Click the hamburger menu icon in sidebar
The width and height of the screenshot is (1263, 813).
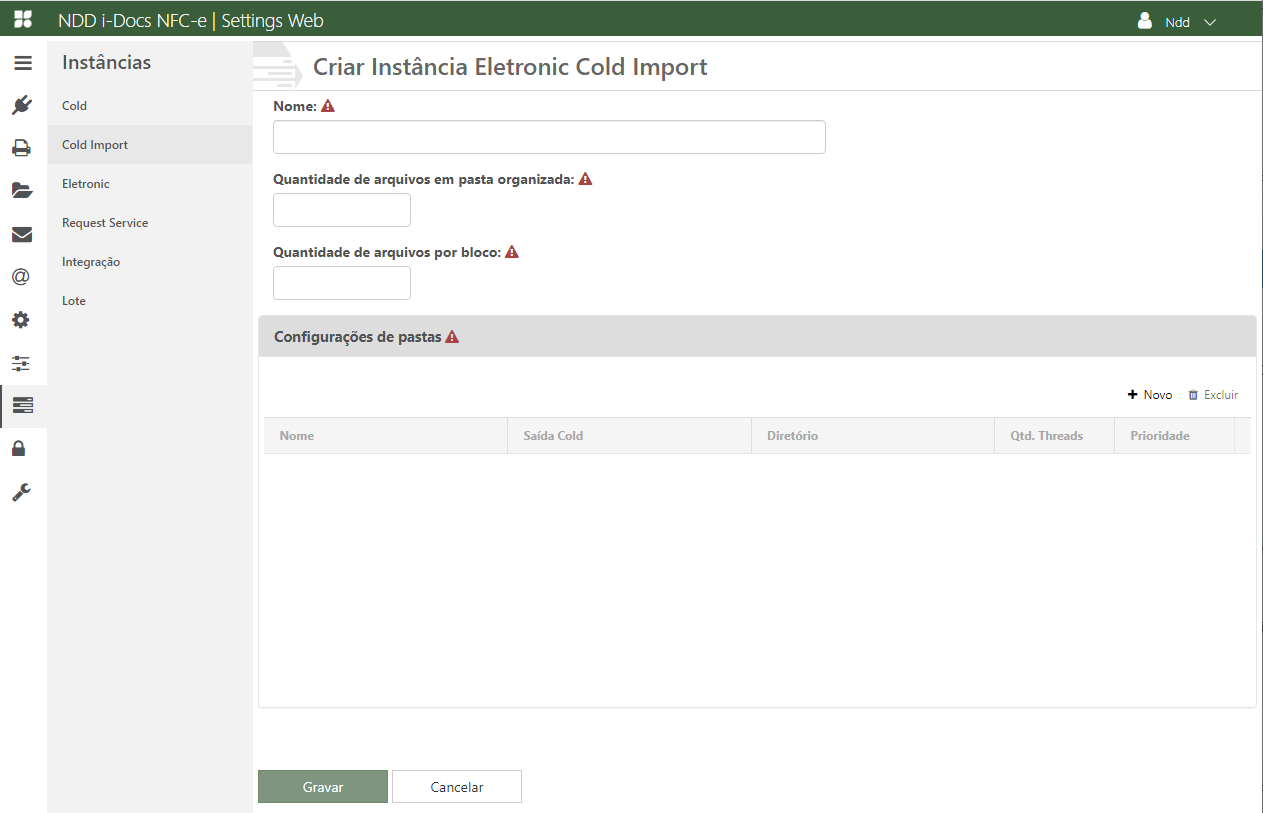(x=22, y=63)
